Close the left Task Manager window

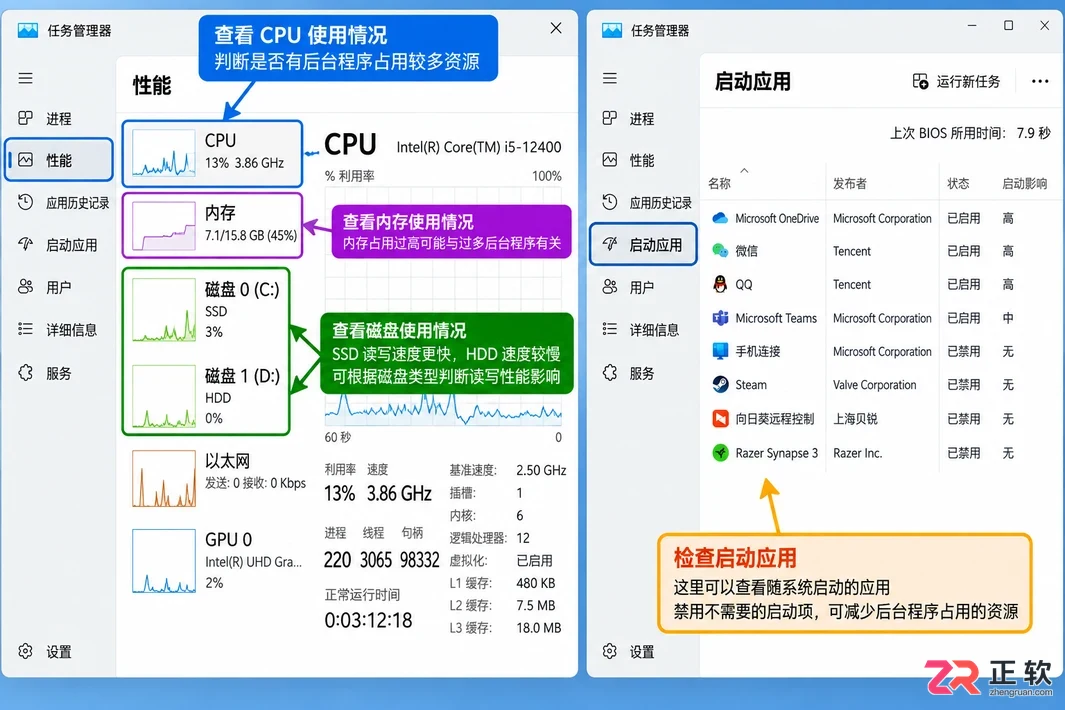pos(556,28)
